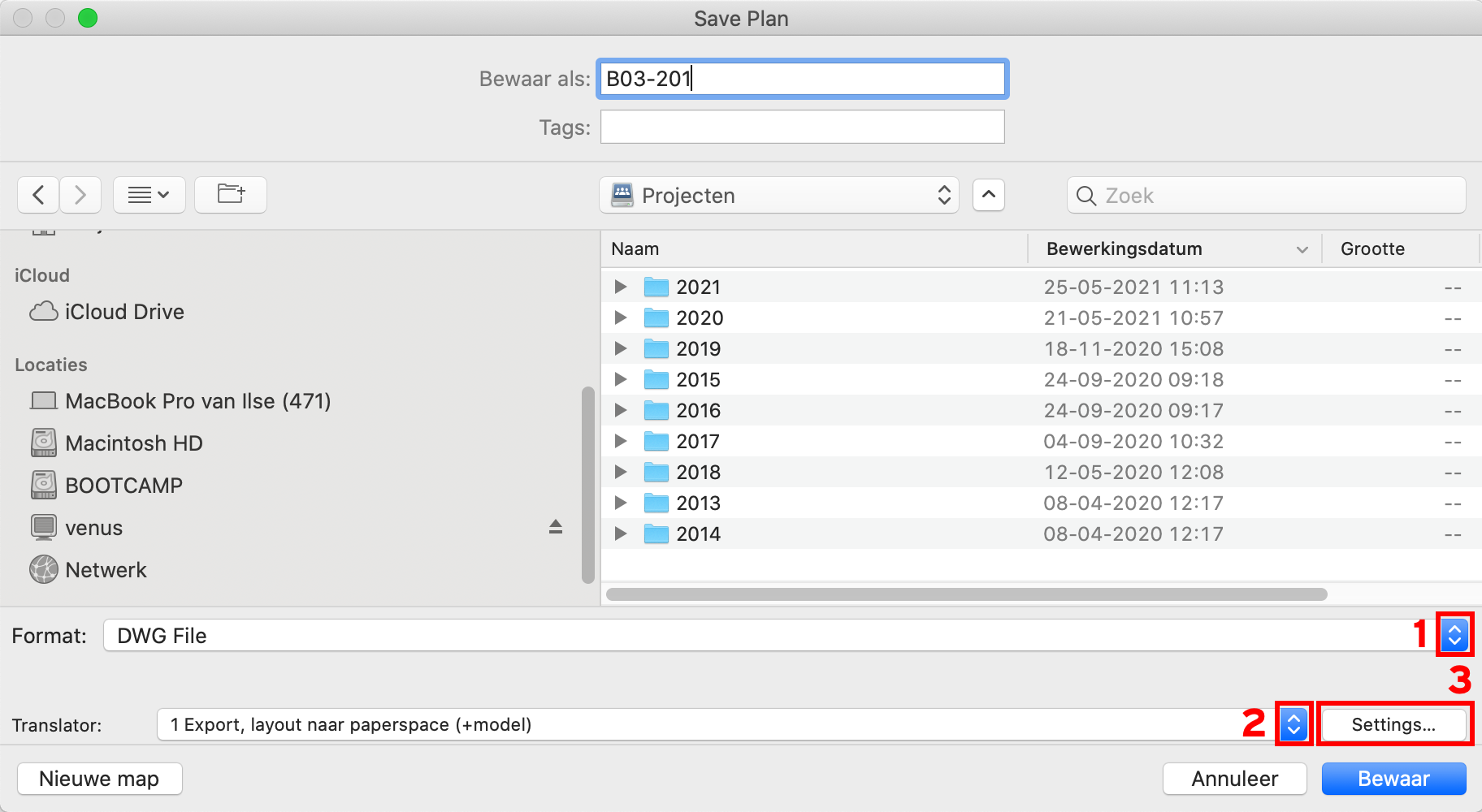Sort by the Bewerkingsdatum column header

(1174, 248)
